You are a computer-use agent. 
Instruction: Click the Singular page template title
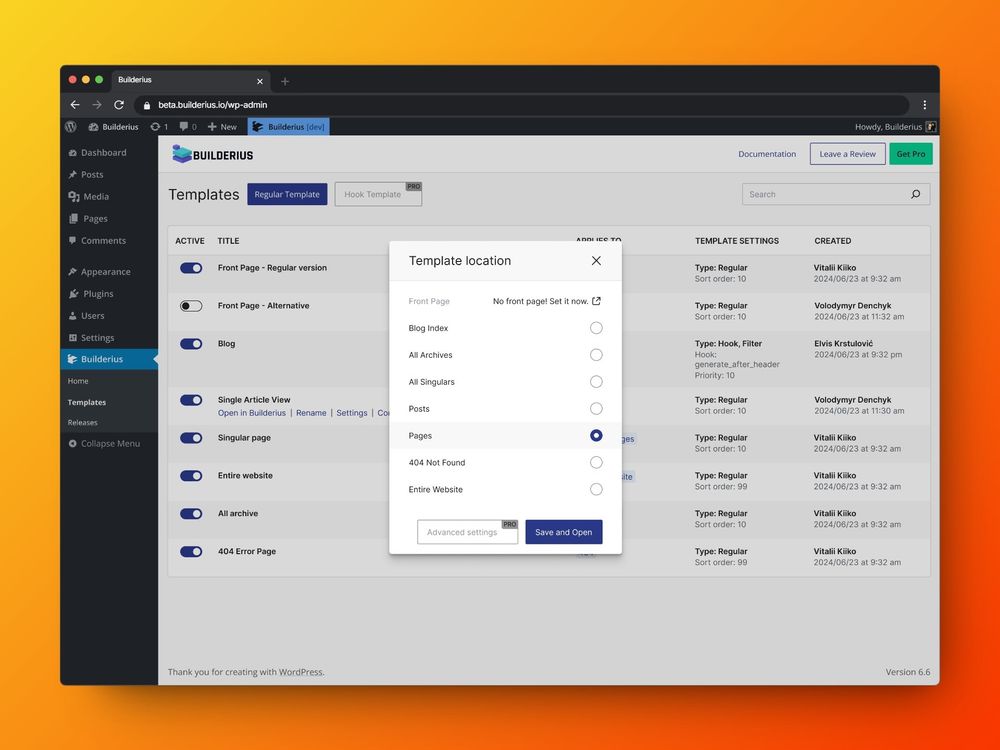[244, 438]
